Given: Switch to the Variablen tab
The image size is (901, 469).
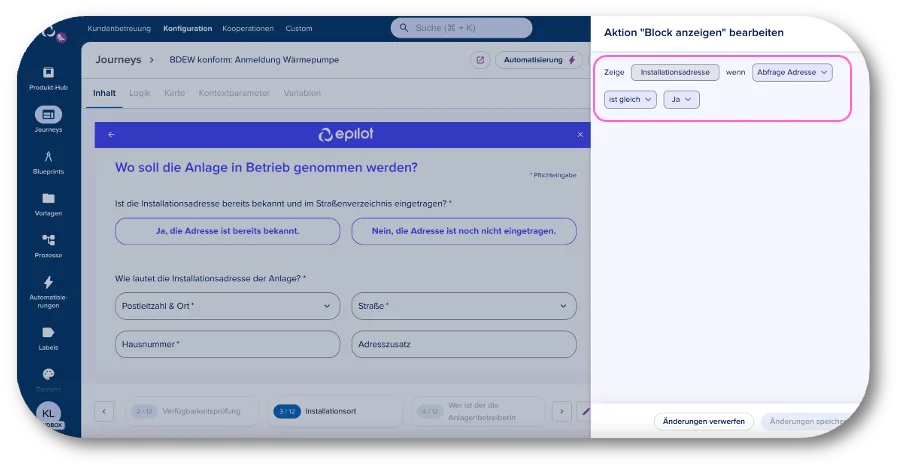Looking at the screenshot, I should [x=302, y=93].
